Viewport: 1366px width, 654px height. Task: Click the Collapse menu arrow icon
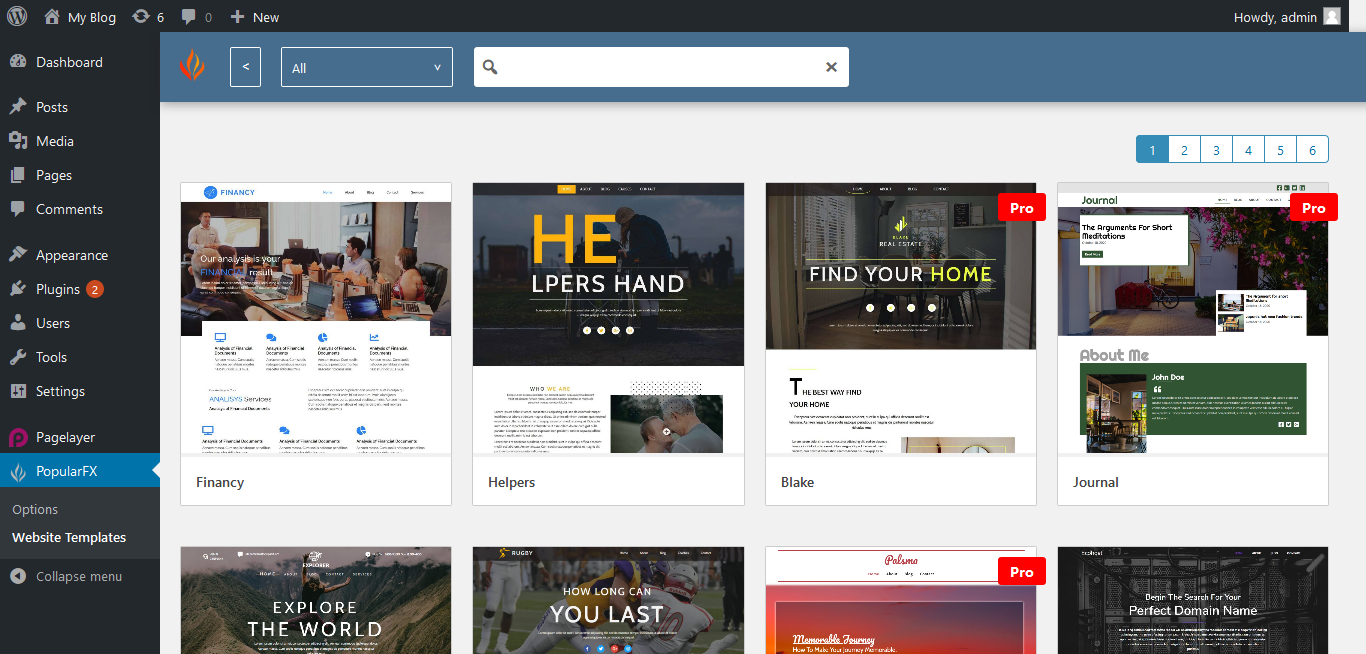(18, 576)
